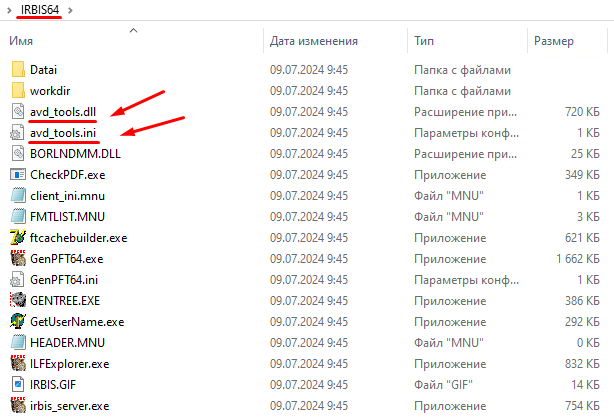The height and width of the screenshot is (417, 614).
Task: Click the CheckPDF.exe application icon
Action: click(x=18, y=175)
